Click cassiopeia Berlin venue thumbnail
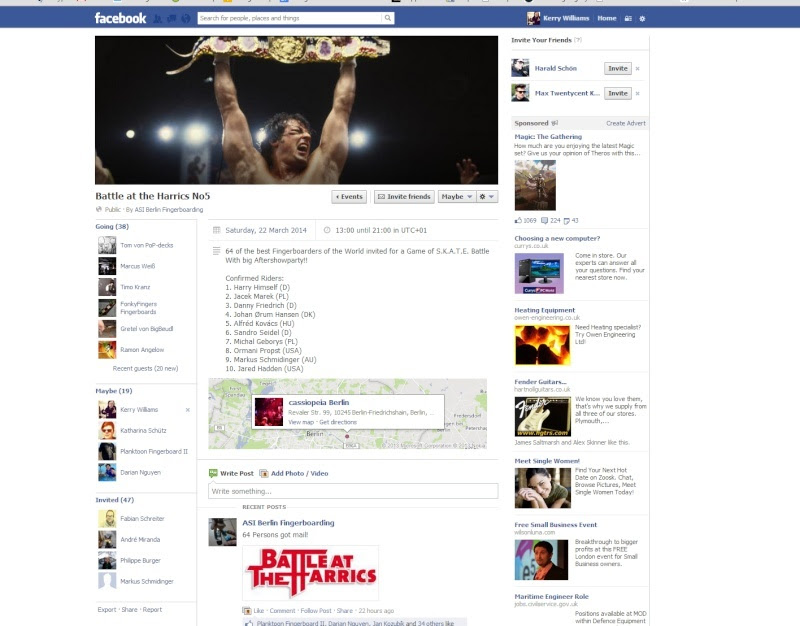The width and height of the screenshot is (800, 626). pos(268,412)
